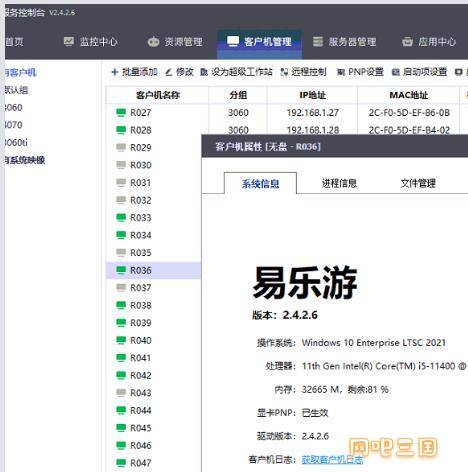Image resolution: width=468 pixels, height=472 pixels.
Task: Open the 资源管理 tab
Action: pyautogui.click(x=175, y=42)
